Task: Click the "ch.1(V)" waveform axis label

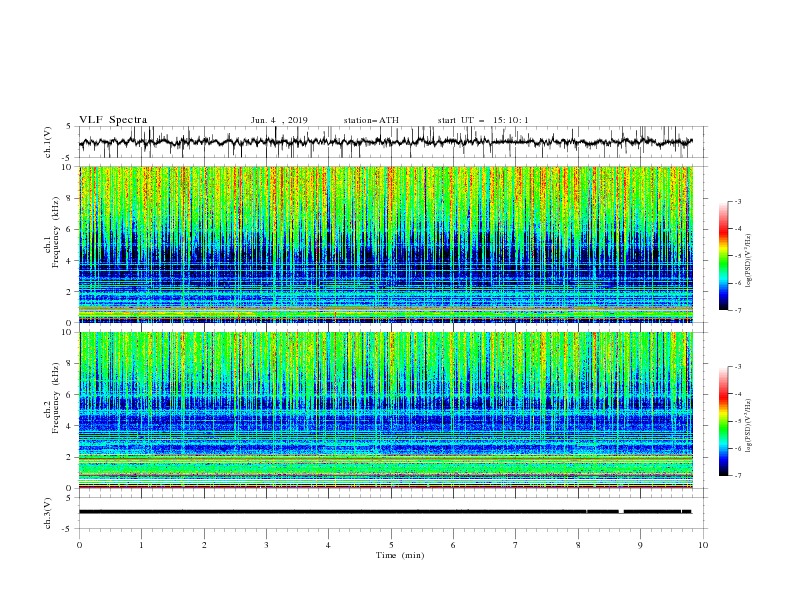Action: (x=48, y=142)
